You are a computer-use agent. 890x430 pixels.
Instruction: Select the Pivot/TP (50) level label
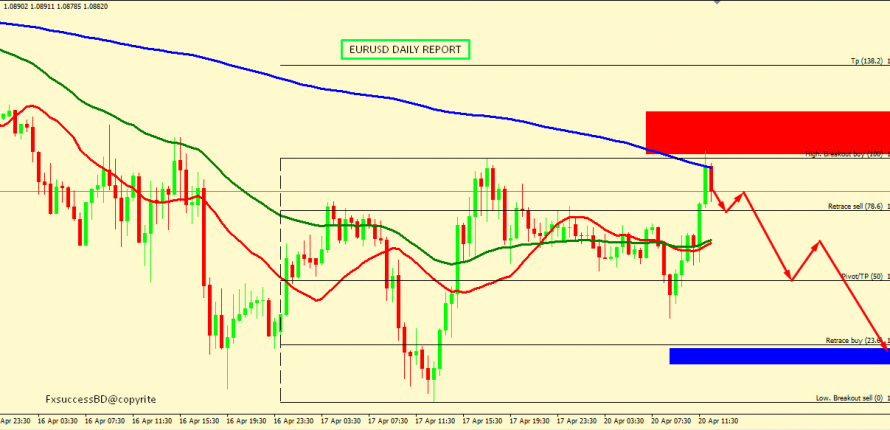point(861,275)
